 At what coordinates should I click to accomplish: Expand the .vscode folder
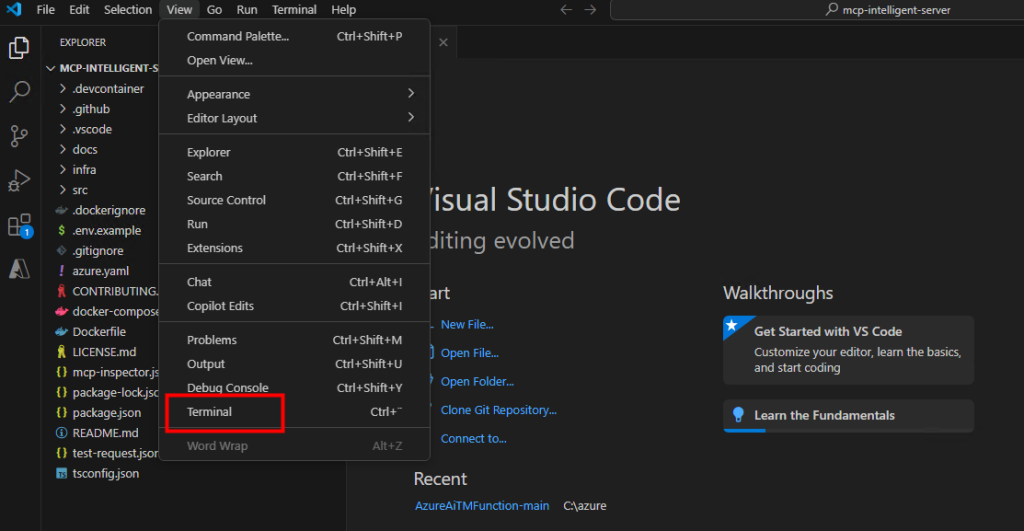click(63, 129)
